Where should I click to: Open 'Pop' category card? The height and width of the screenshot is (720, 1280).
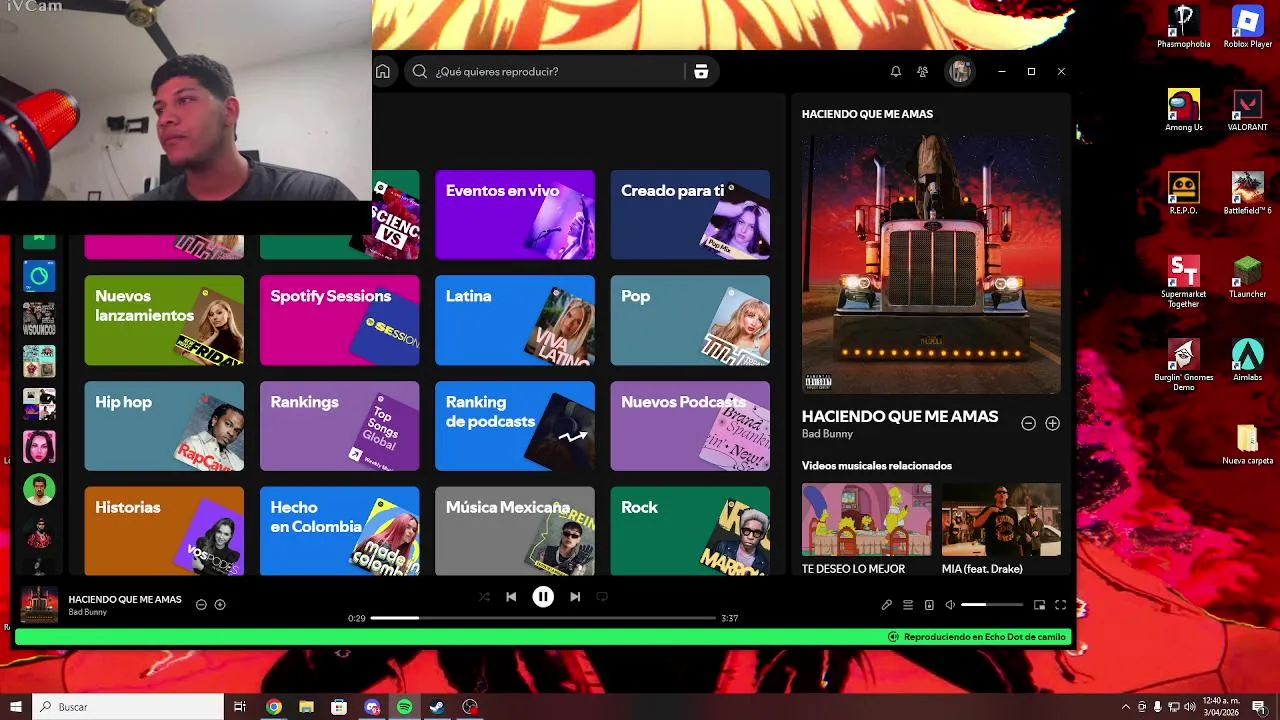point(690,320)
